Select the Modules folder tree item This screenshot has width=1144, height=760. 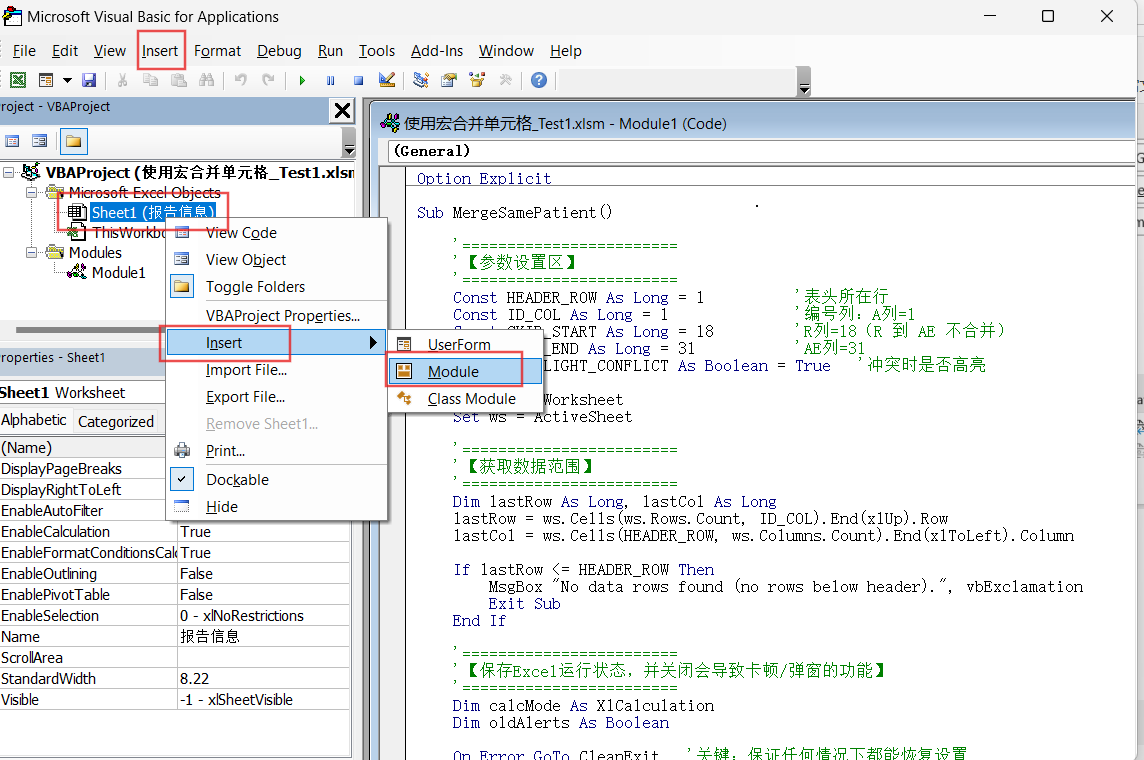(95, 252)
